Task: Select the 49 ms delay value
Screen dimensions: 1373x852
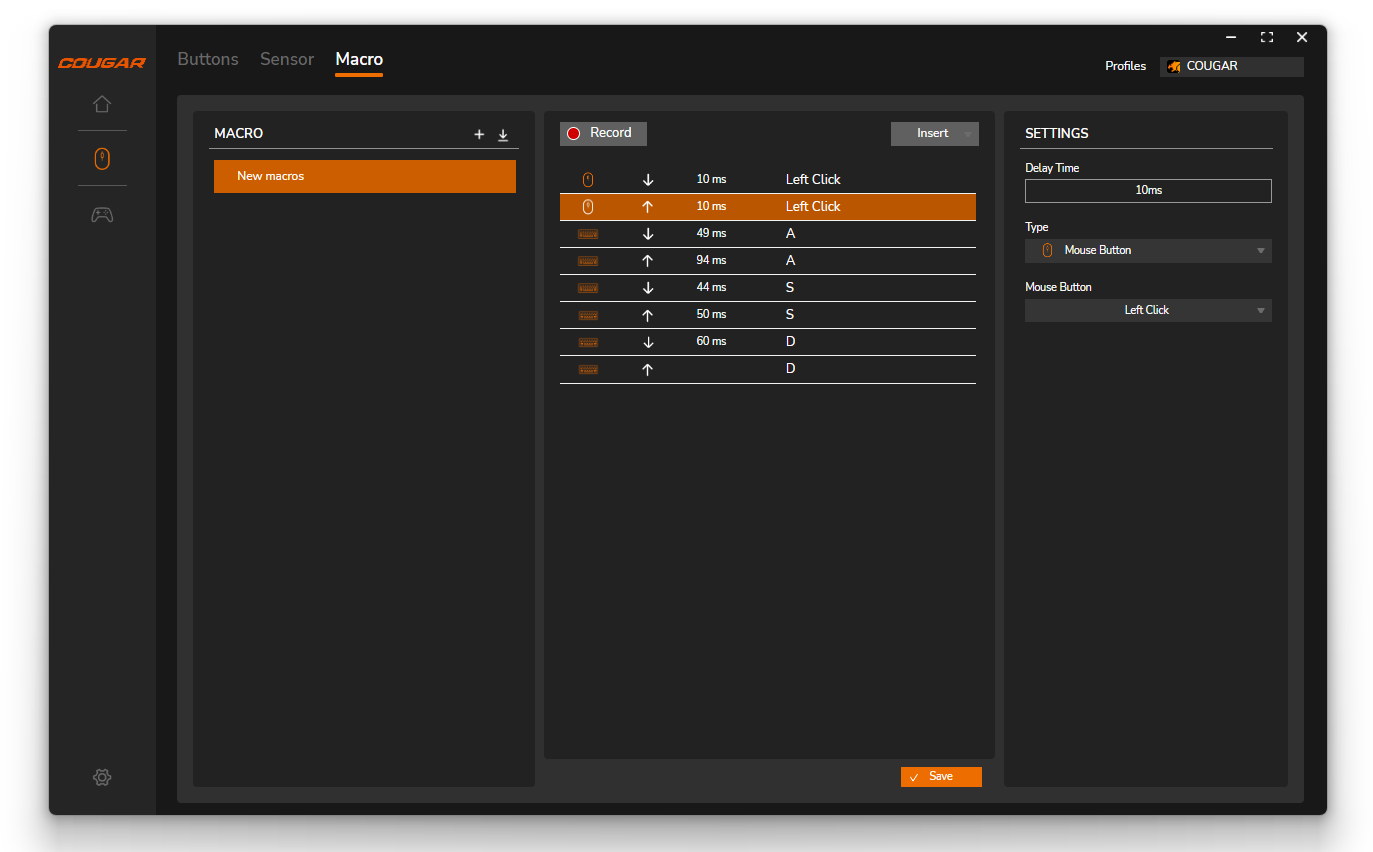Action: click(x=711, y=234)
